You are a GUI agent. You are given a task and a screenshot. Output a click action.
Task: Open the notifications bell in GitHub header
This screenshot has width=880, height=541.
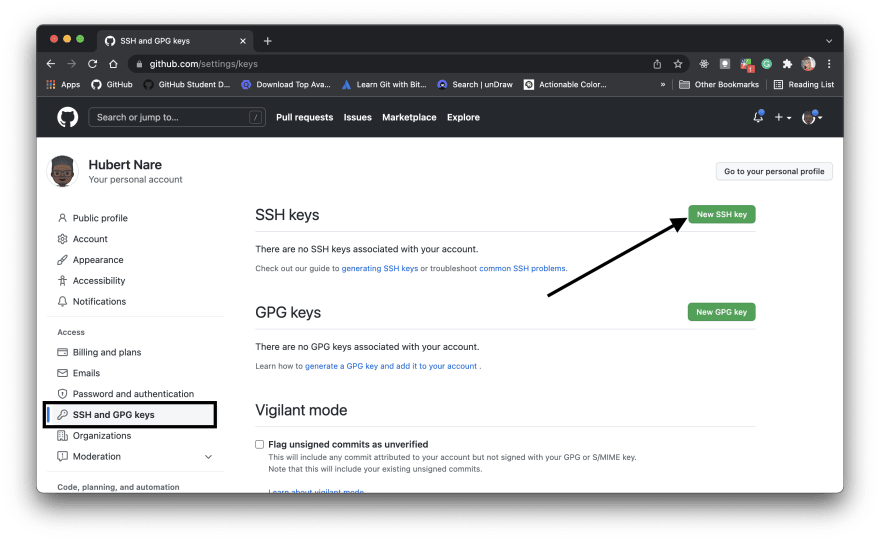(x=758, y=117)
